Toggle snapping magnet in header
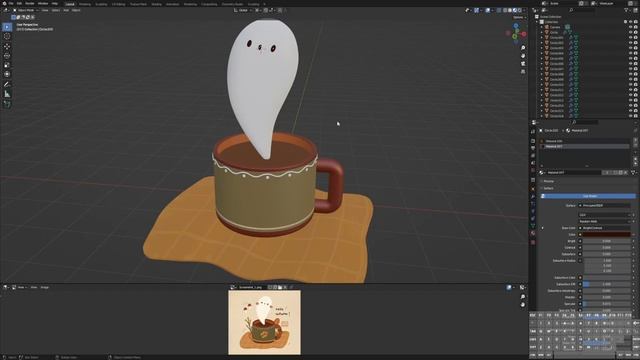This screenshot has width=640, height=360. [x=265, y=10]
